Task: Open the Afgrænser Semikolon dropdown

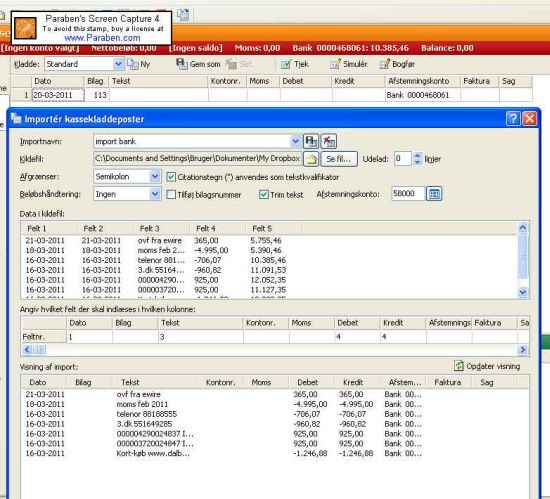Action: tap(155, 176)
